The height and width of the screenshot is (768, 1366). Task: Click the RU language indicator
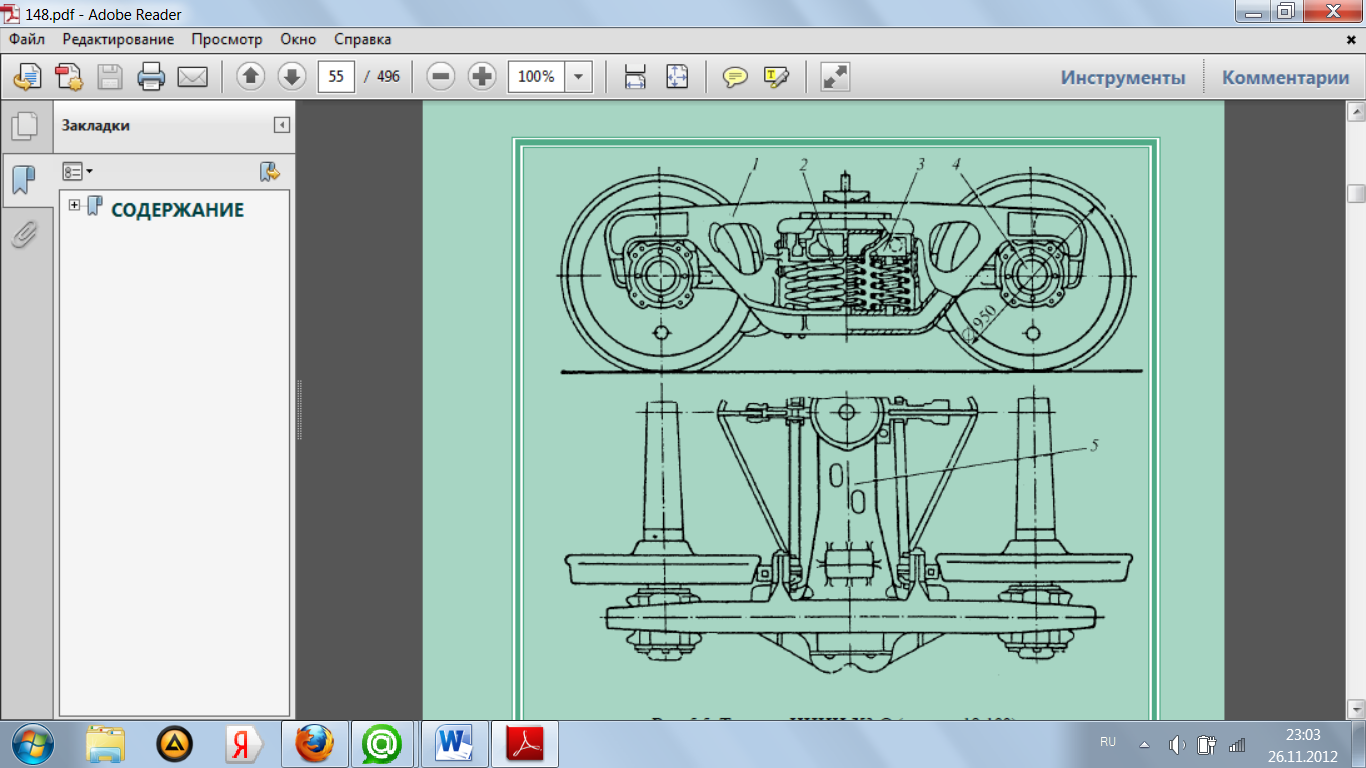tap(1108, 742)
